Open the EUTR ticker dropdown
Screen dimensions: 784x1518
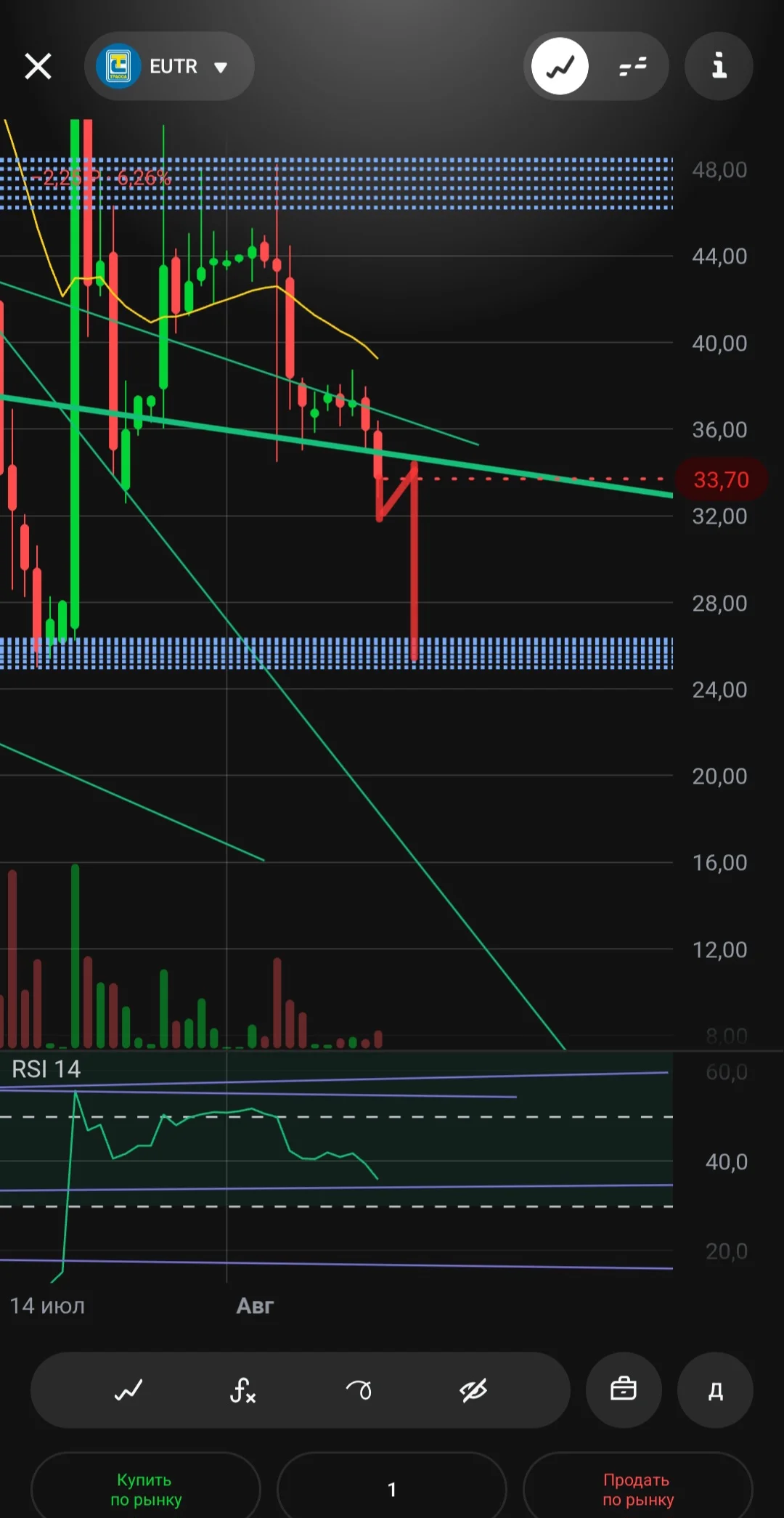click(170, 66)
